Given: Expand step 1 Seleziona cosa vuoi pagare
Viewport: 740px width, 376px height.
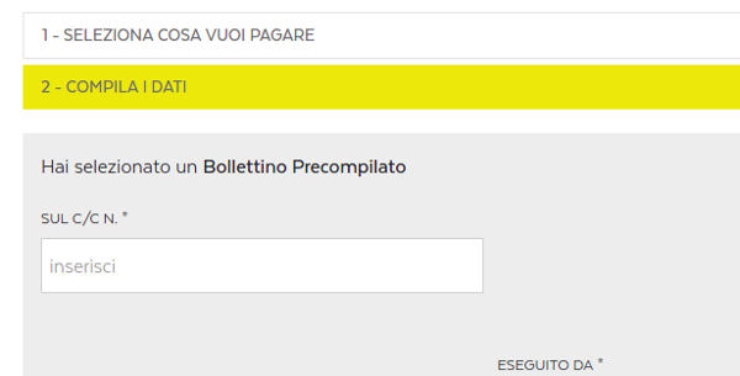Looking at the screenshot, I should click(x=381, y=35).
